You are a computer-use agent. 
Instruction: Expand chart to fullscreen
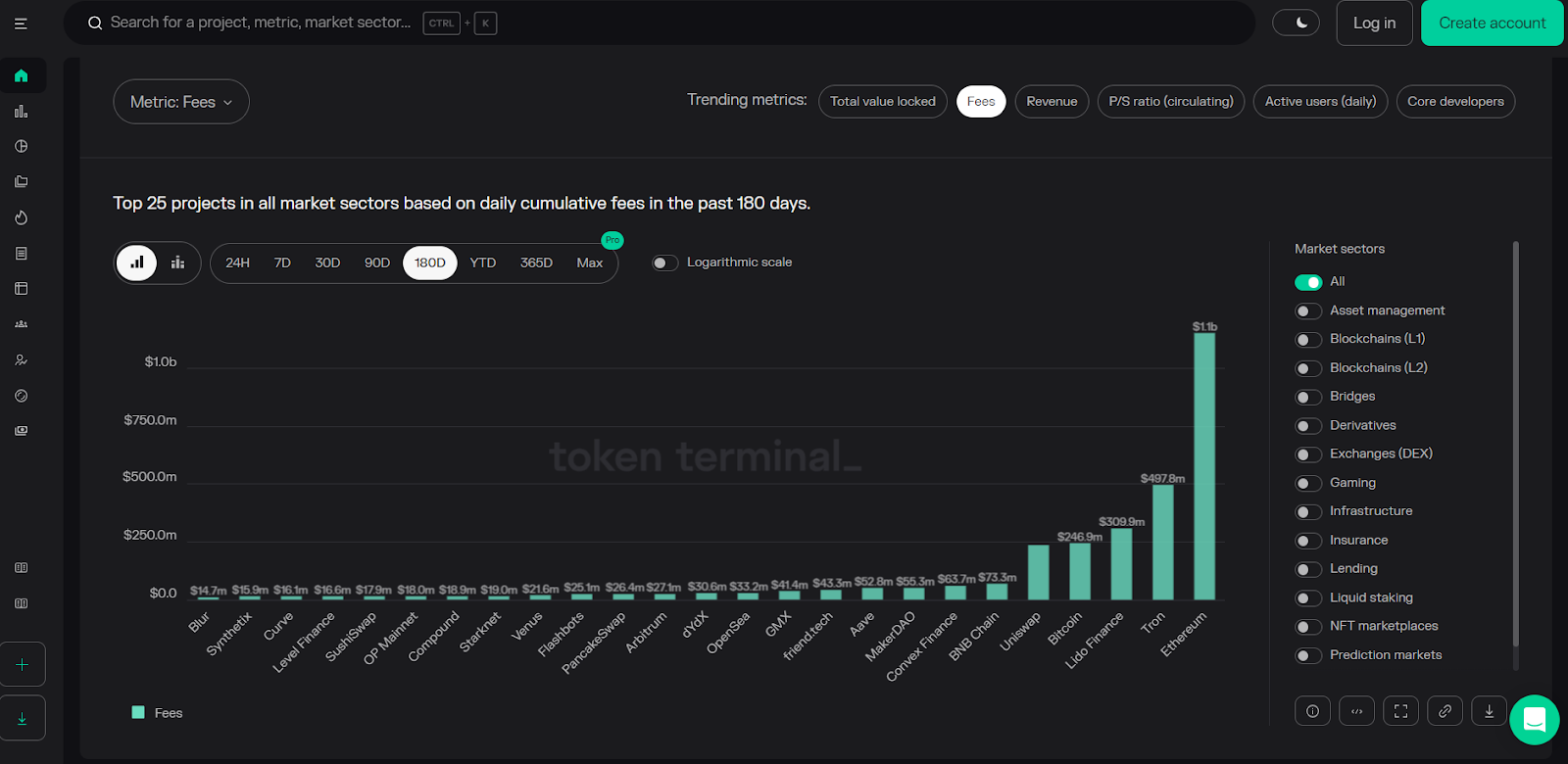(x=1400, y=711)
